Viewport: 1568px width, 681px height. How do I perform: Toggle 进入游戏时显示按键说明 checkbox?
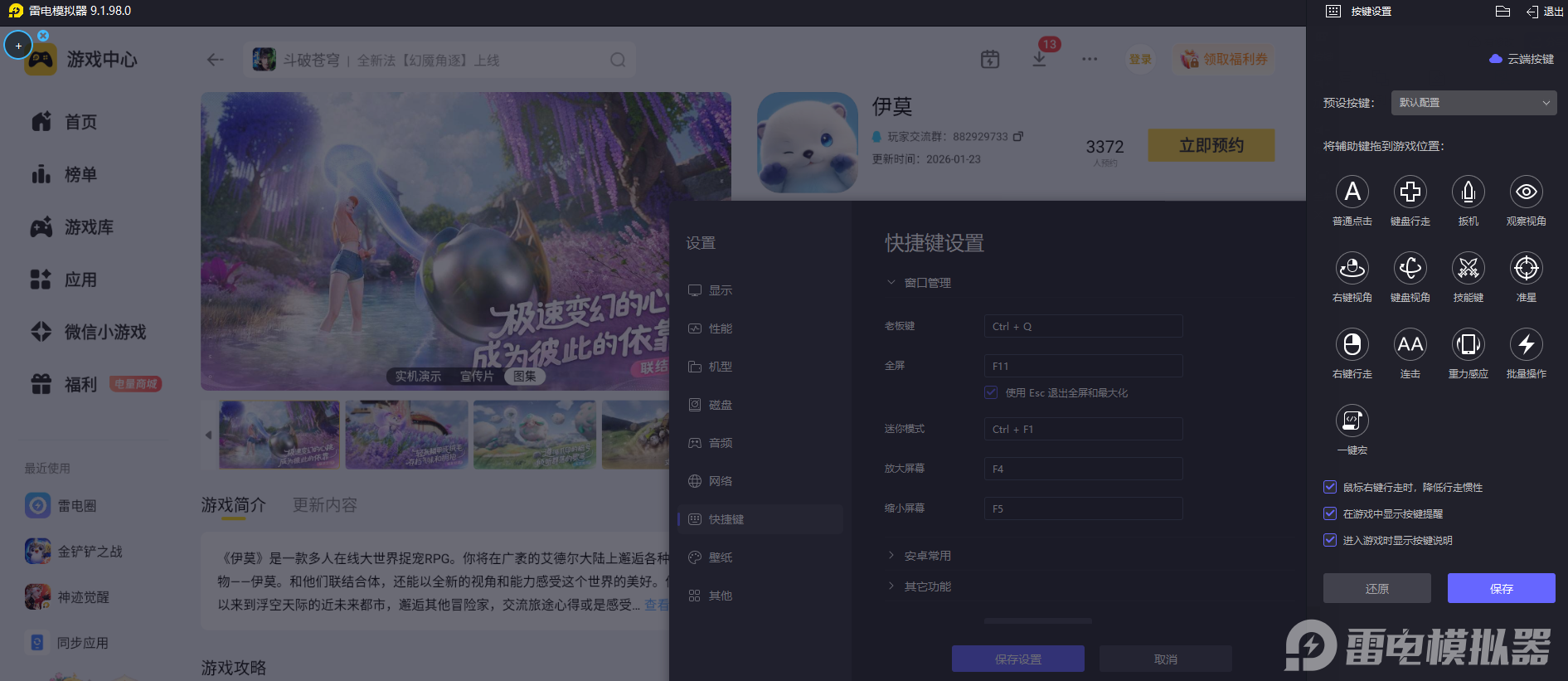(x=1330, y=540)
